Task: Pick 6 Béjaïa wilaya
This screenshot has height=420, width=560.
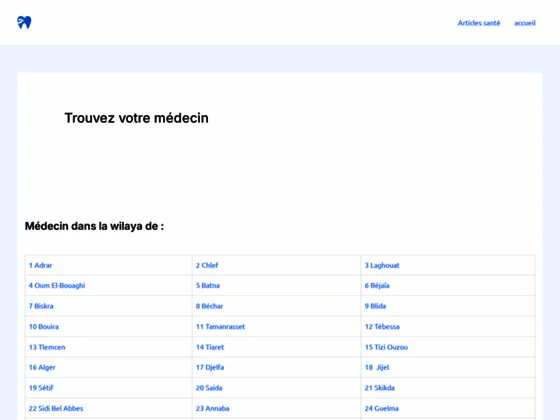Action: [377, 285]
